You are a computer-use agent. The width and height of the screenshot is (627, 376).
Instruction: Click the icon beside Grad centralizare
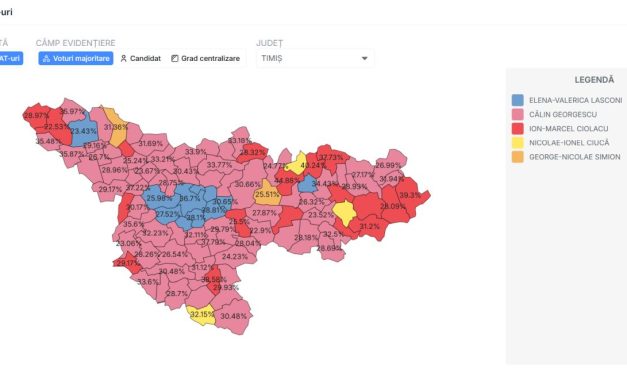coord(174,58)
